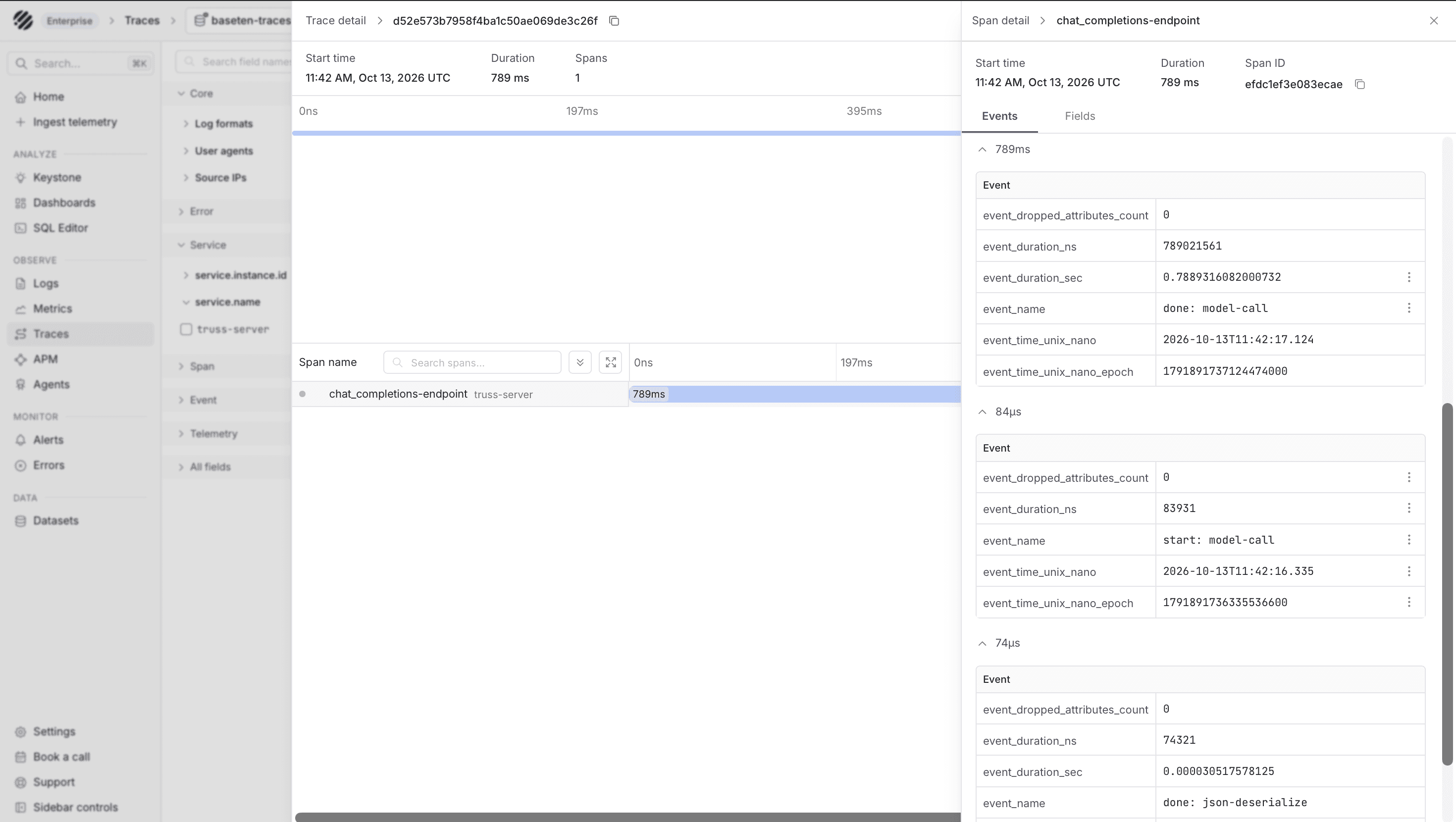Click the fullscreen expand icon beside span search

(x=611, y=362)
